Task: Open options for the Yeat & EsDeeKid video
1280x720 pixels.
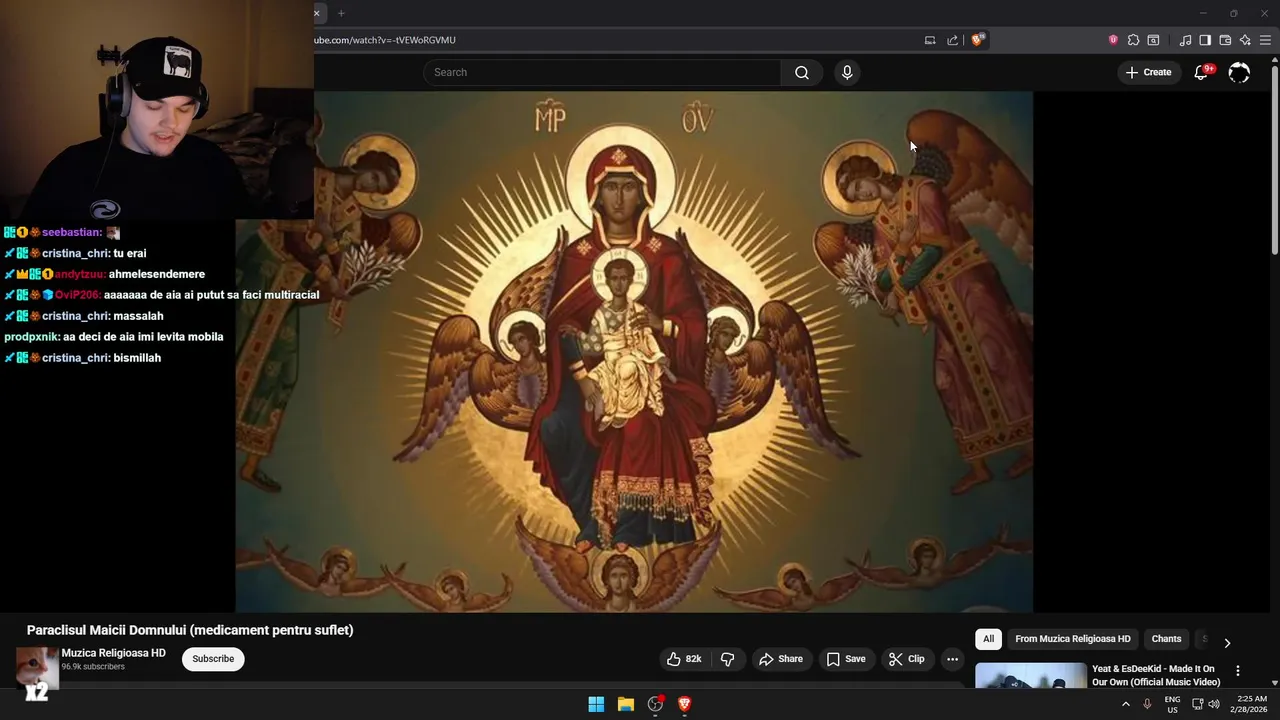Action: (1238, 671)
